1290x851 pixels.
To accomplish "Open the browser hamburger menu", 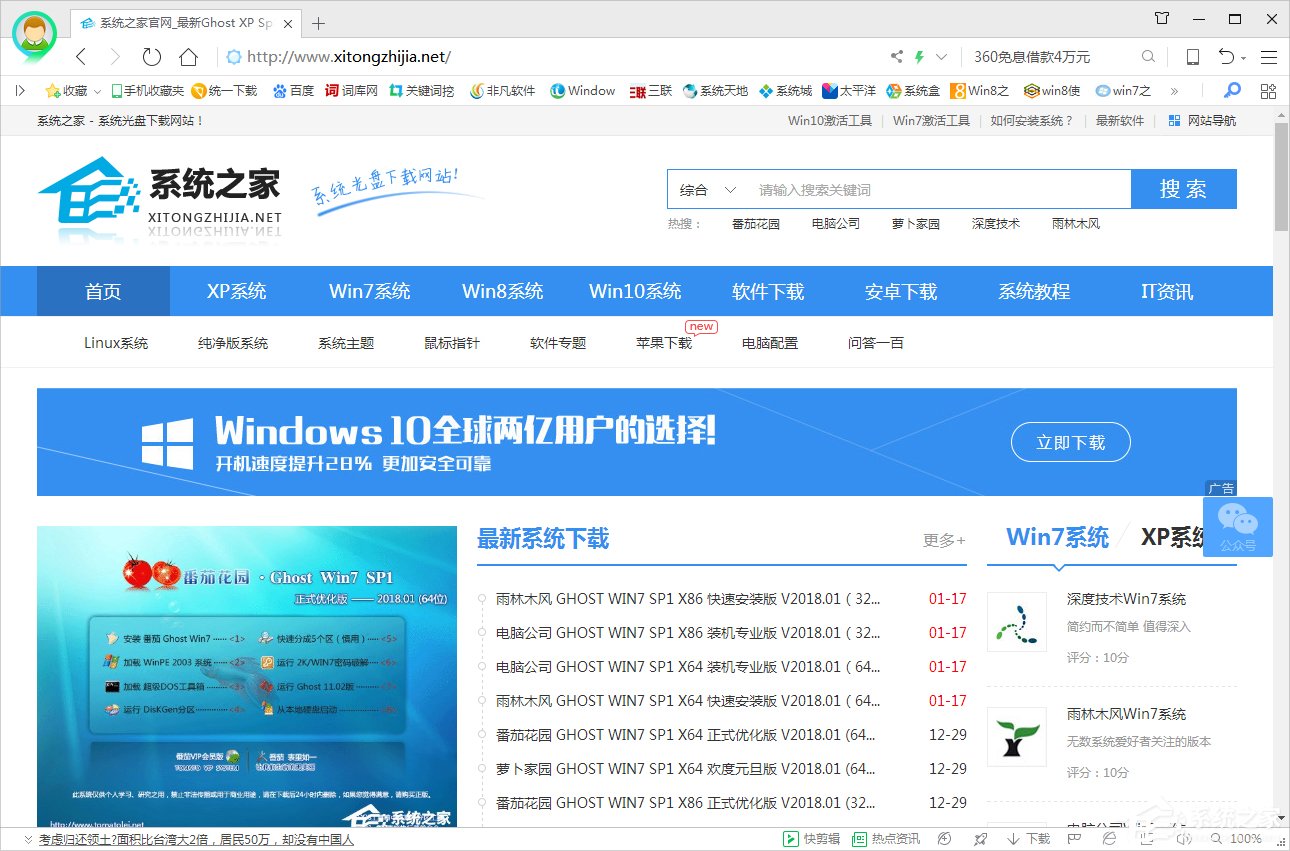I will click(x=1270, y=57).
